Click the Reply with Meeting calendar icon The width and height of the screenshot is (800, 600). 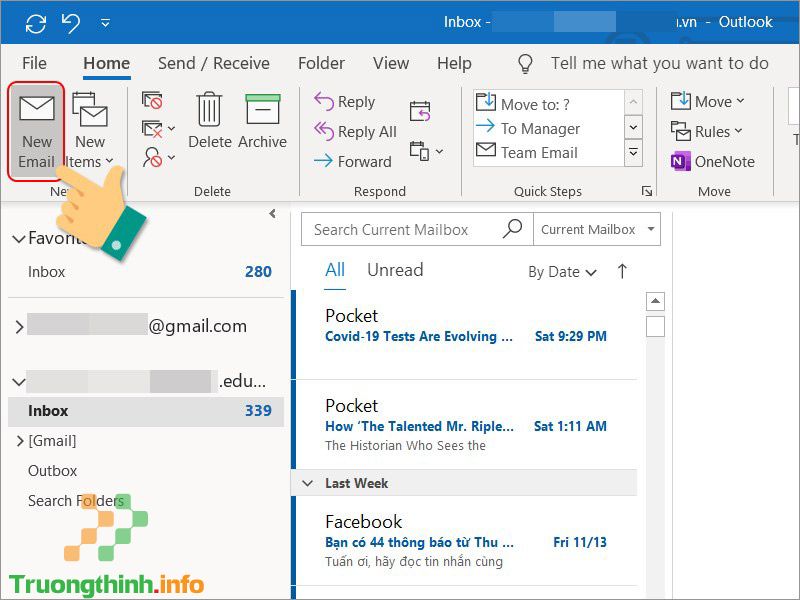[x=420, y=111]
